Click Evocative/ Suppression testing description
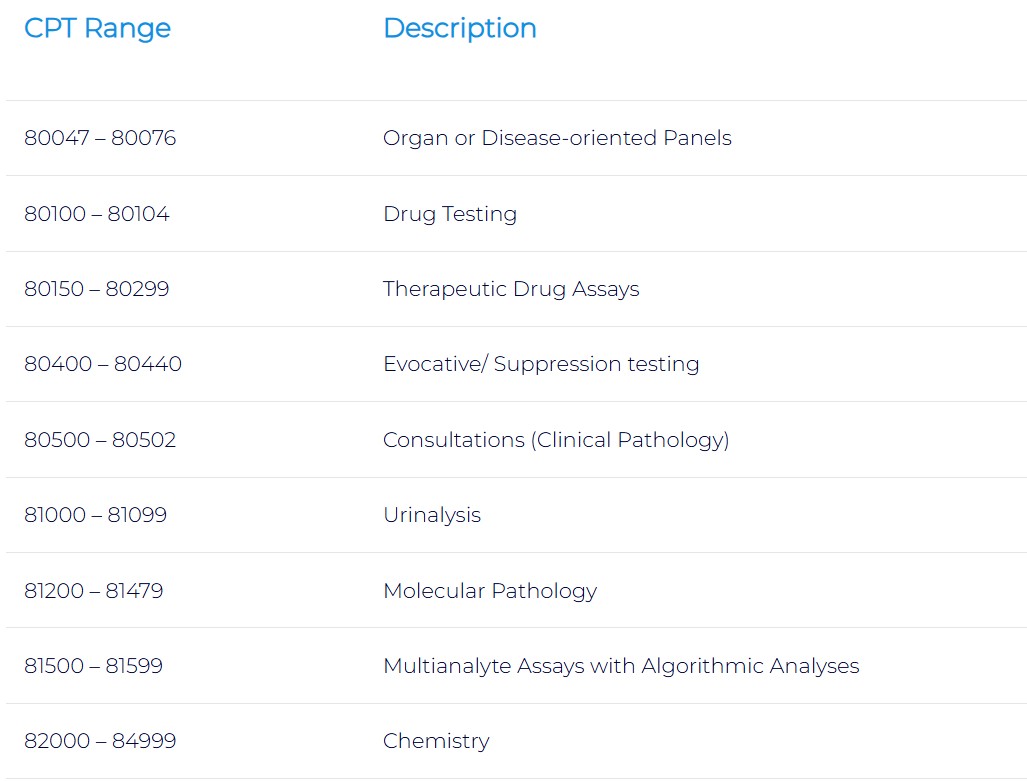The height and width of the screenshot is (781, 1027). 541,364
